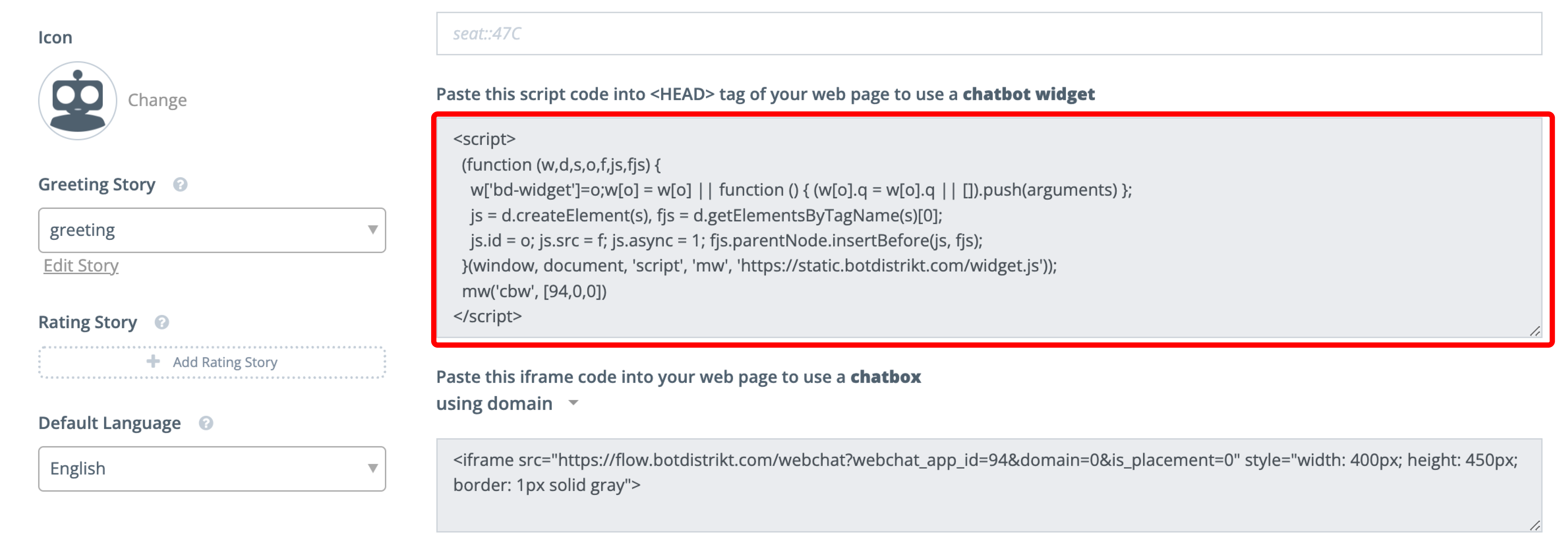Screen dimensions: 1568x554
Task: Click the robot chatbot avatar icon
Action: [78, 101]
